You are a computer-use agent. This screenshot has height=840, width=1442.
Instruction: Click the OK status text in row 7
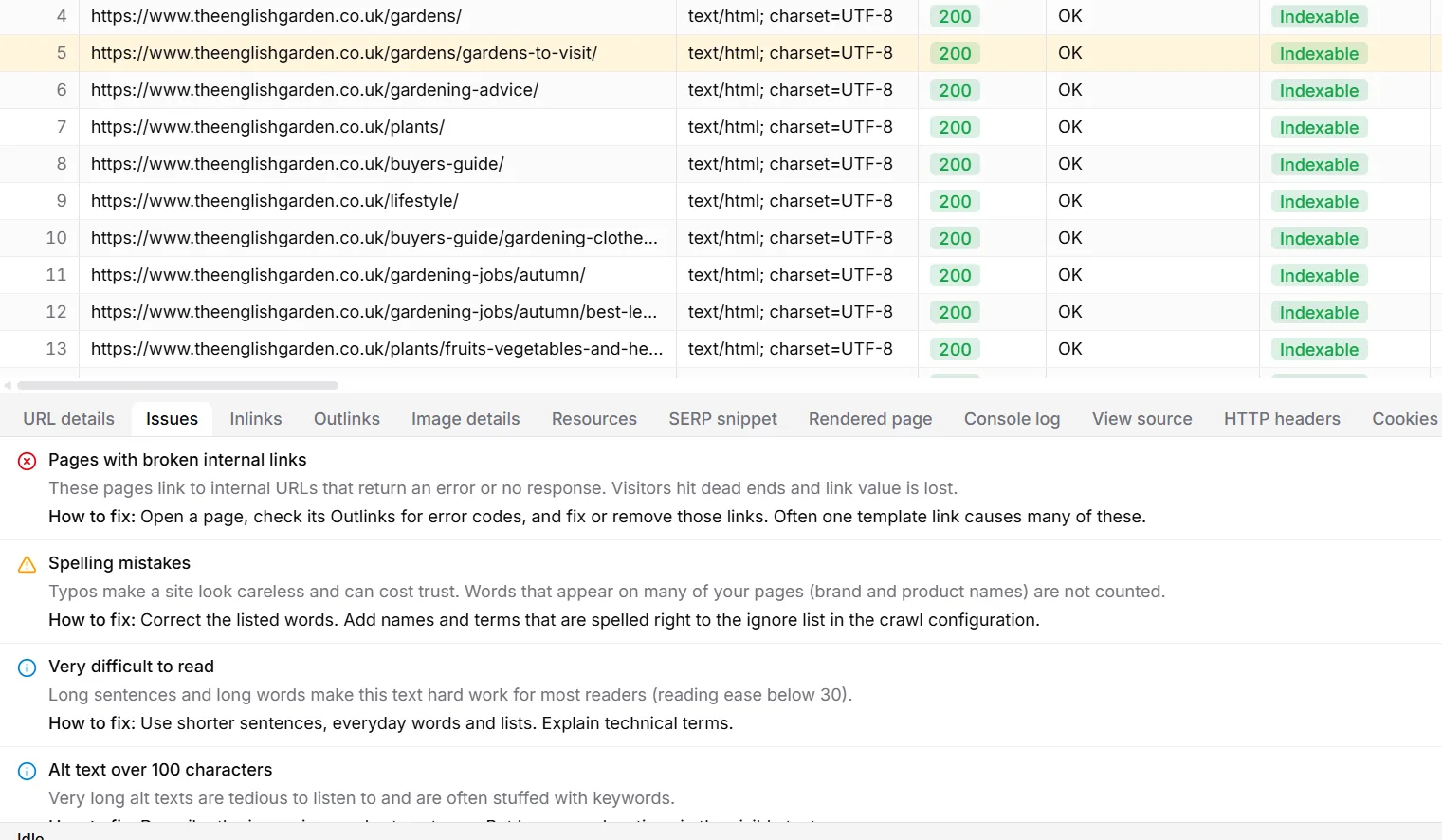point(1069,127)
